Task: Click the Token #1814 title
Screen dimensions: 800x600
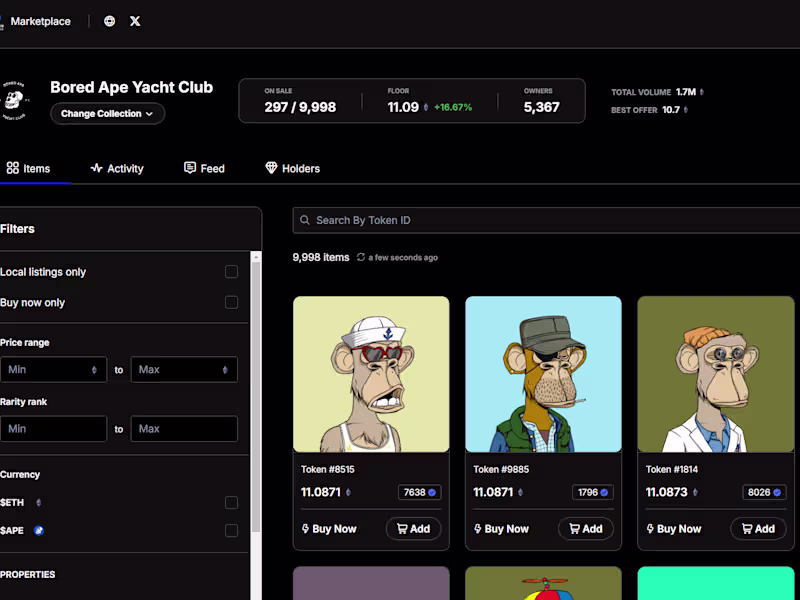Action: (672, 469)
